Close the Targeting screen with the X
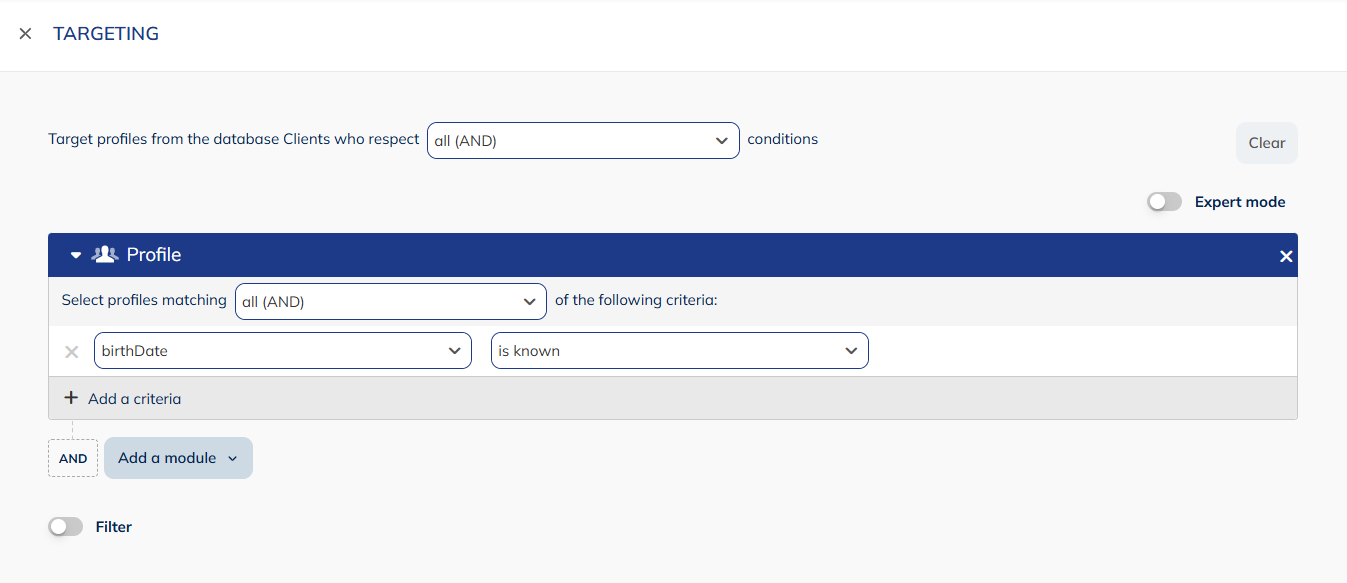The image size is (1347, 583). pyautogui.click(x=24, y=33)
